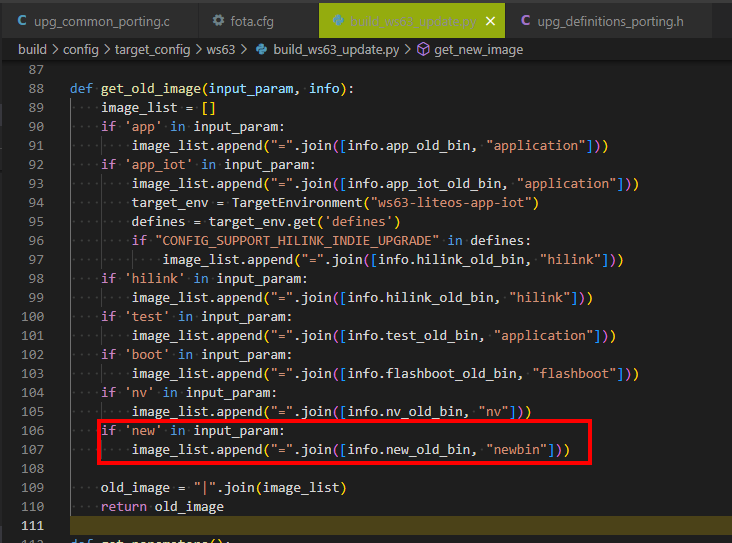Image resolution: width=732 pixels, height=543 pixels.
Task: Click line number 111 in the gutter
Action: click(32, 526)
